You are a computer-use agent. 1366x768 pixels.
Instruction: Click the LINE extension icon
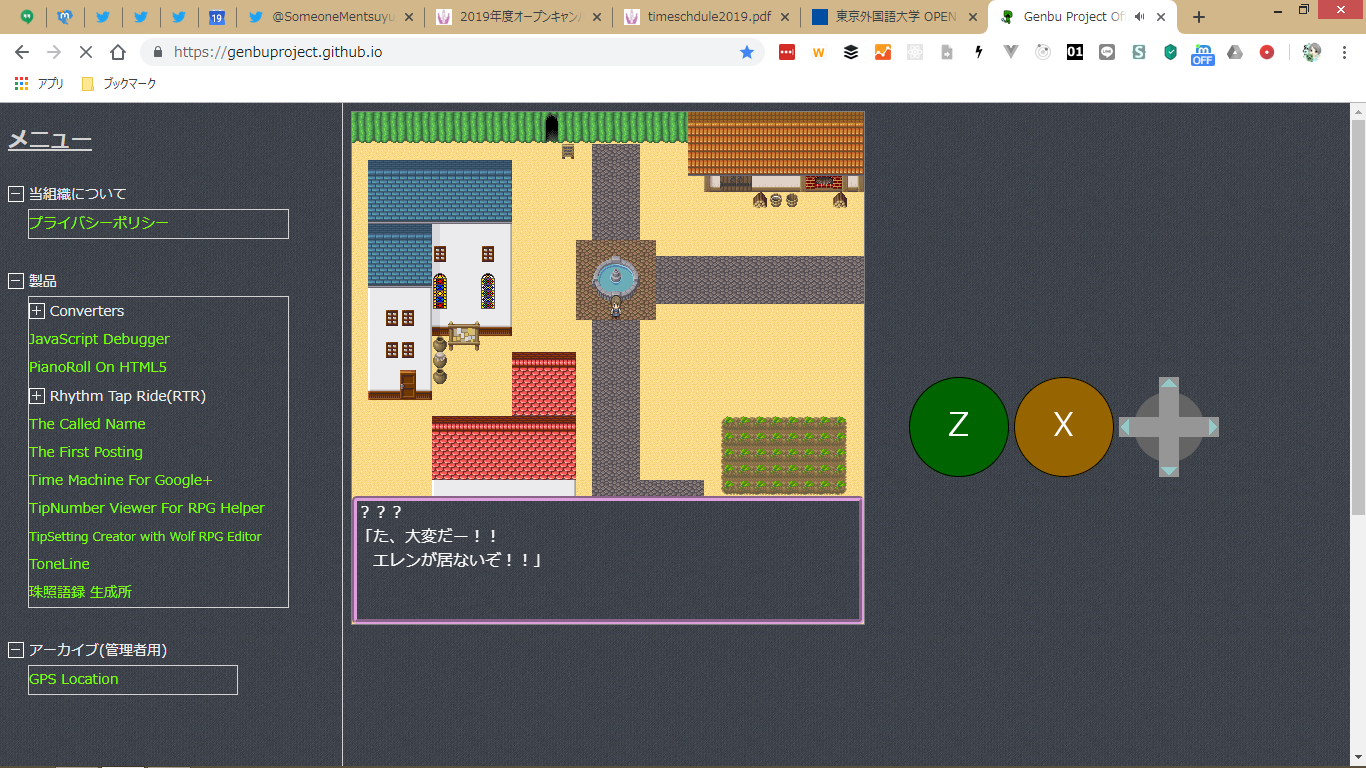coord(1106,52)
